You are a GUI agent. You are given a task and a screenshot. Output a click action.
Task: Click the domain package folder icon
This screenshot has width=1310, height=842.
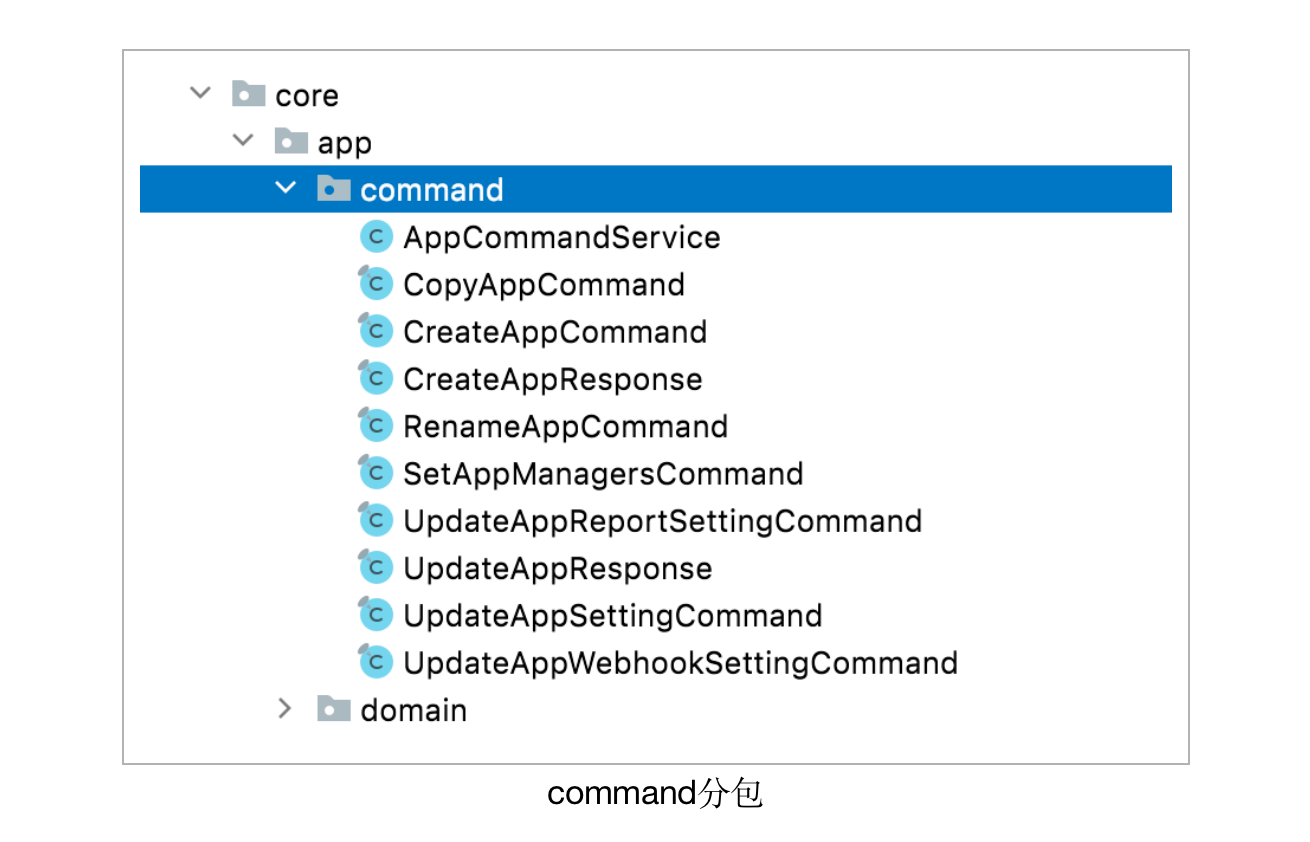(334, 710)
